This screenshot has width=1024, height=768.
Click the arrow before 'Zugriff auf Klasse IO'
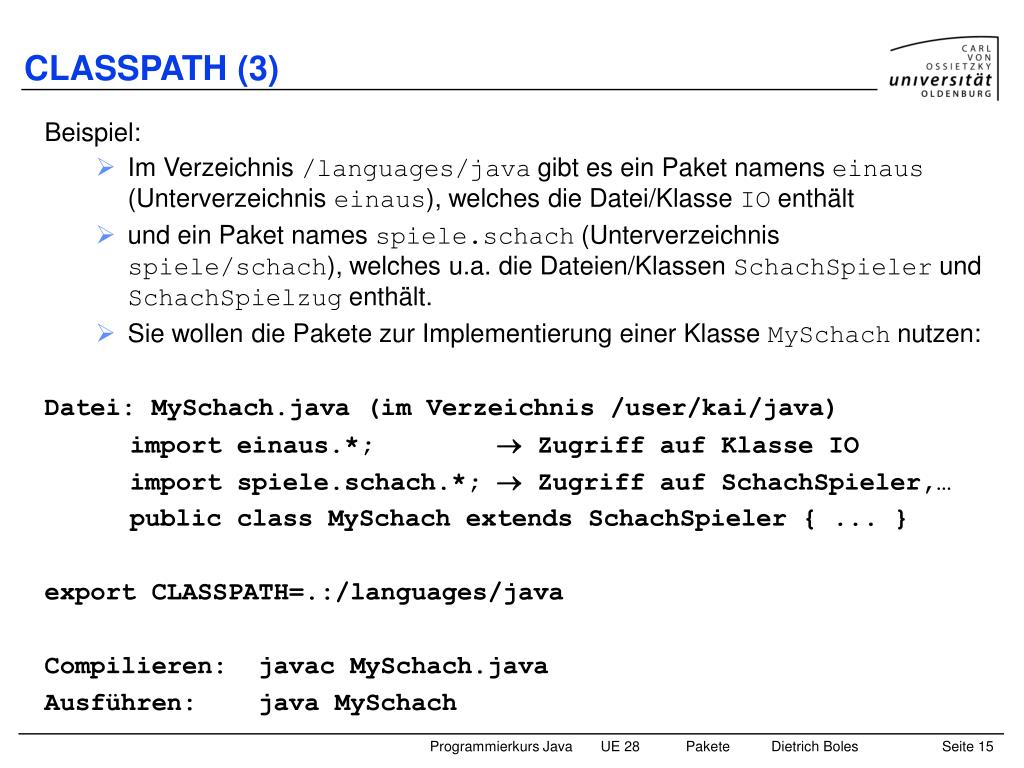point(509,447)
